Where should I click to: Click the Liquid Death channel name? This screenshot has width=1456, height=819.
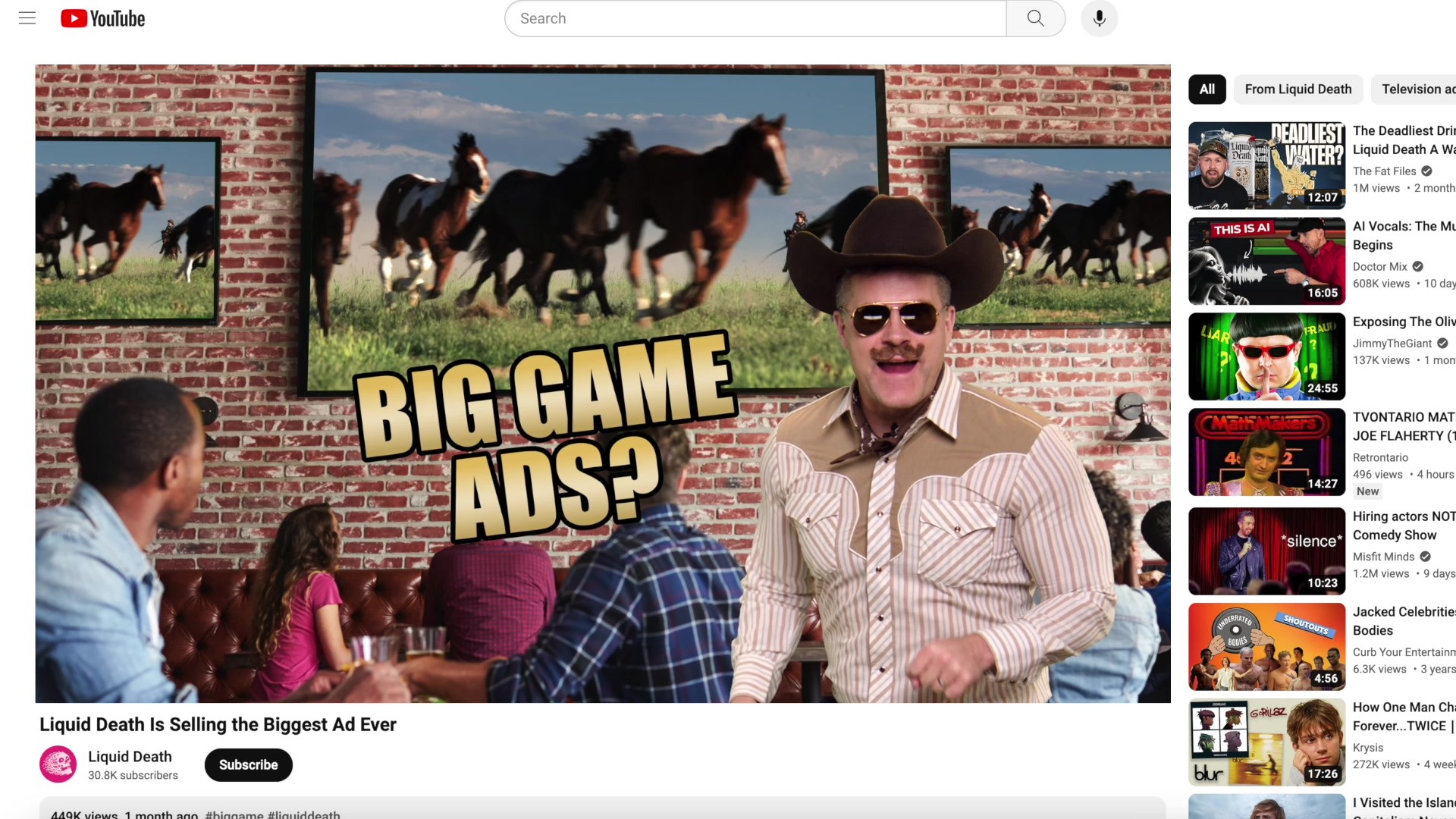click(x=130, y=756)
